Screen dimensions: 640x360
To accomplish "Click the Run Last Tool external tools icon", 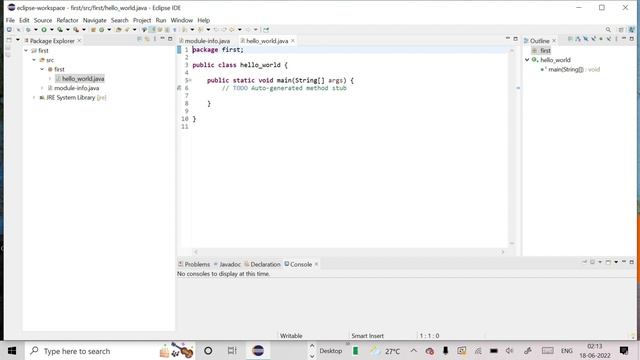I will tap(76, 29).
